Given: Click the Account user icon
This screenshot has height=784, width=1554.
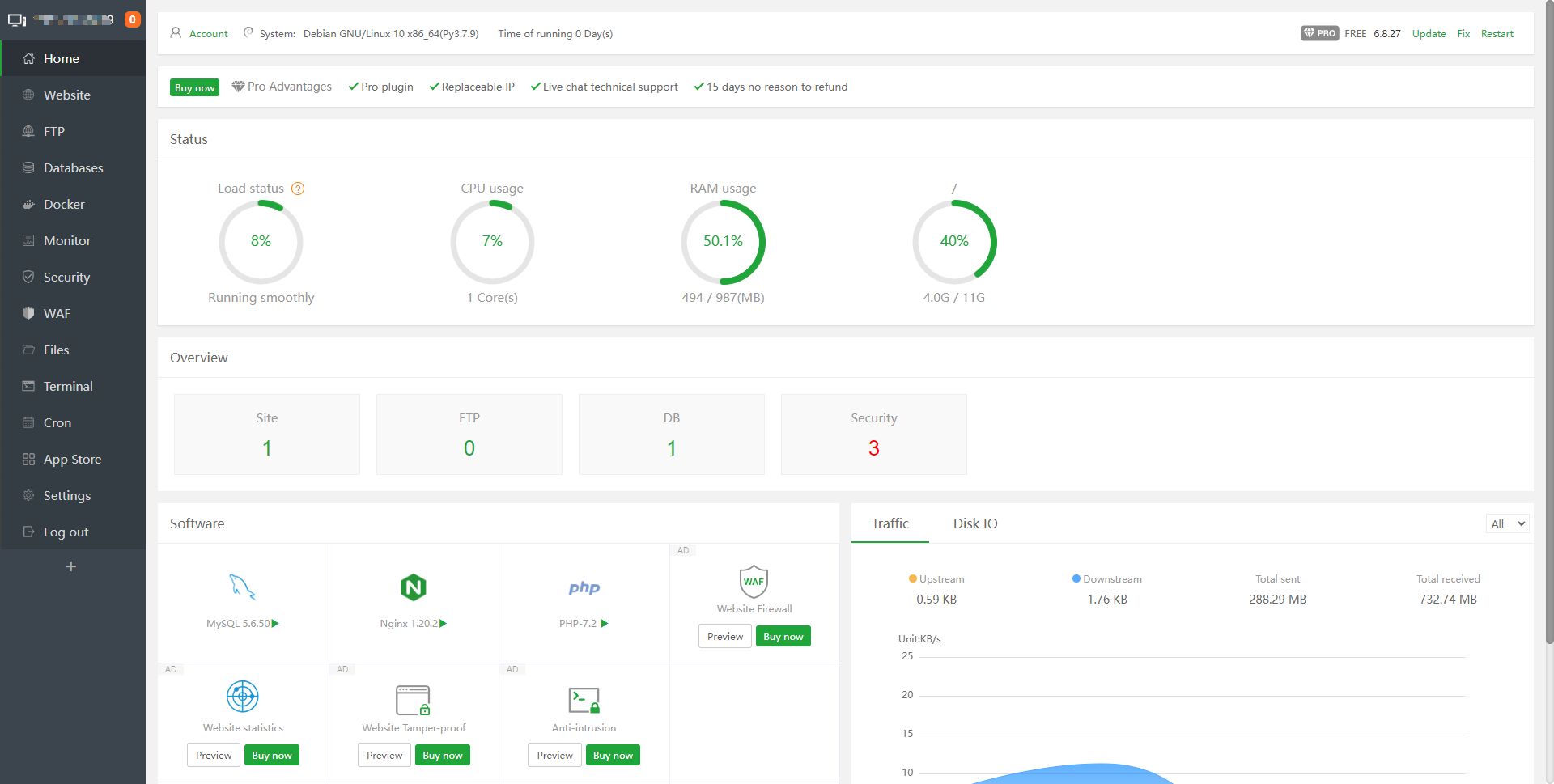Looking at the screenshot, I should click(x=176, y=33).
